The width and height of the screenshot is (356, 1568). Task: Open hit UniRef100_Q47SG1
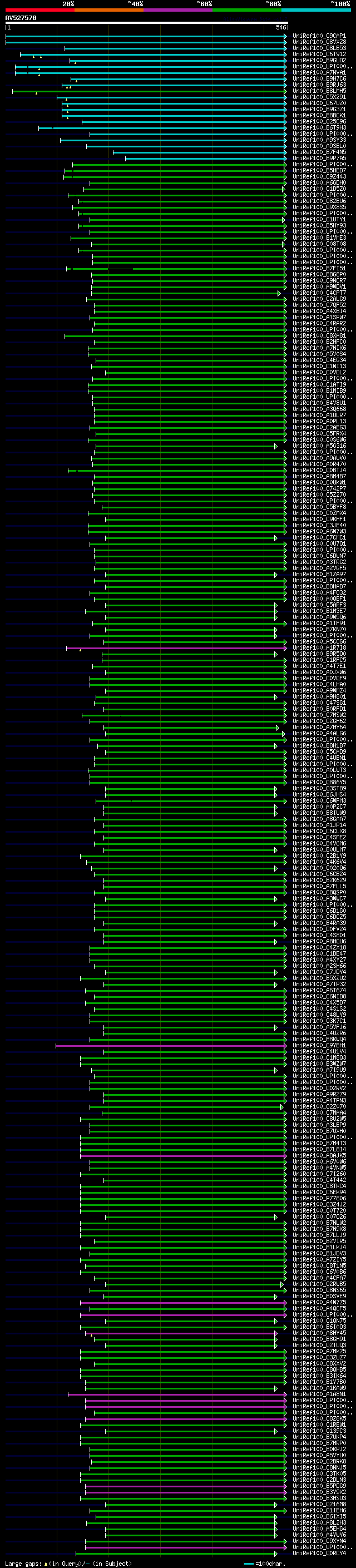(x=319, y=703)
